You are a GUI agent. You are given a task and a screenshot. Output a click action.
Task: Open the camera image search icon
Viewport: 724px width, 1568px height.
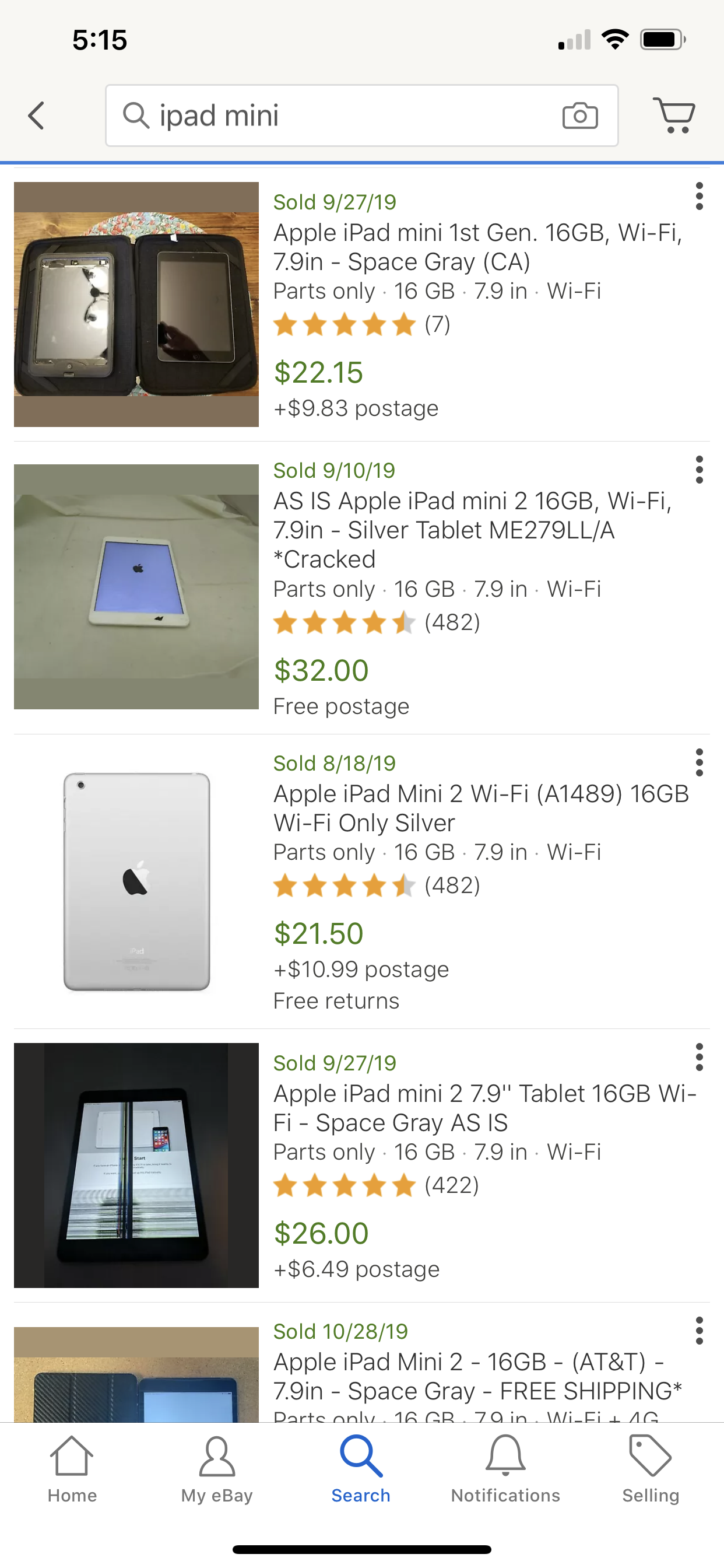point(579,115)
